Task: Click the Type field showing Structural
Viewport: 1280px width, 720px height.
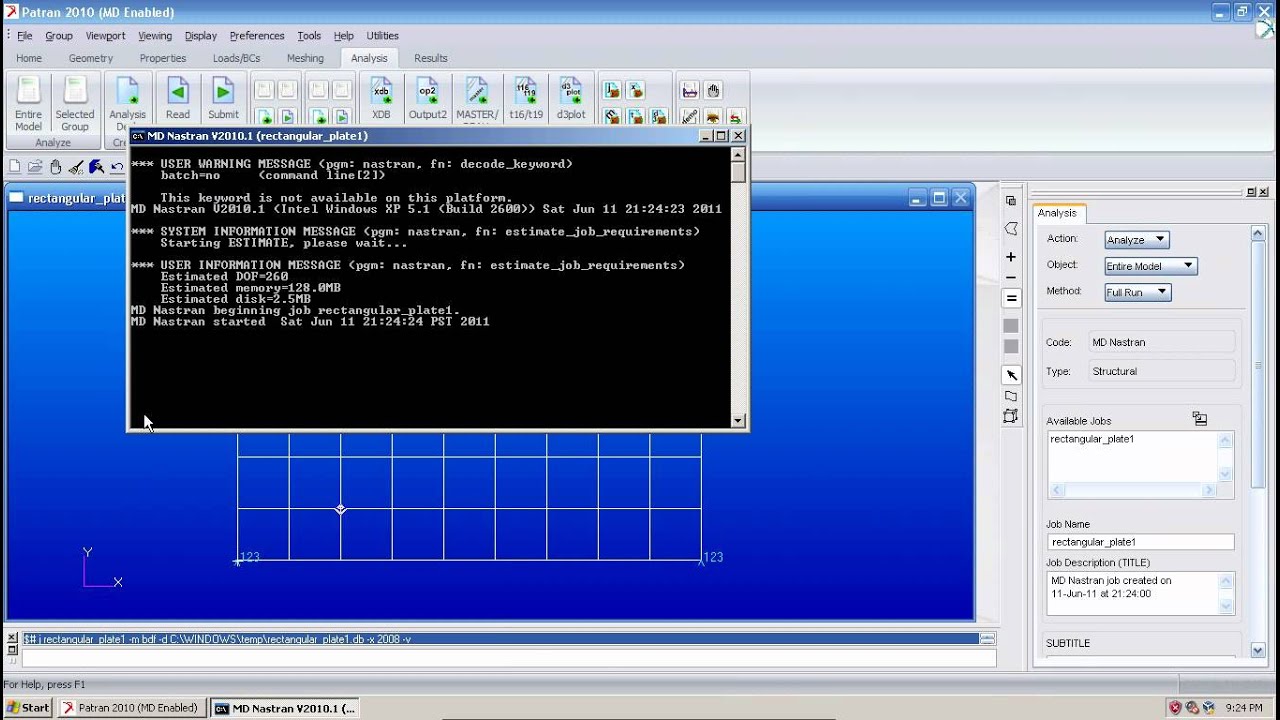Action: 1162,371
